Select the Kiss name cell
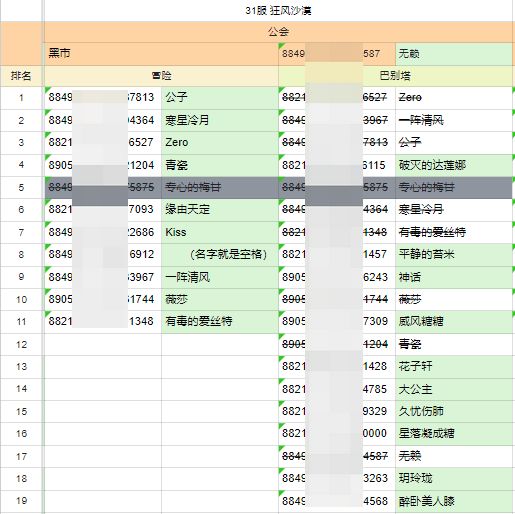This screenshot has height=514, width=515. coord(220,232)
